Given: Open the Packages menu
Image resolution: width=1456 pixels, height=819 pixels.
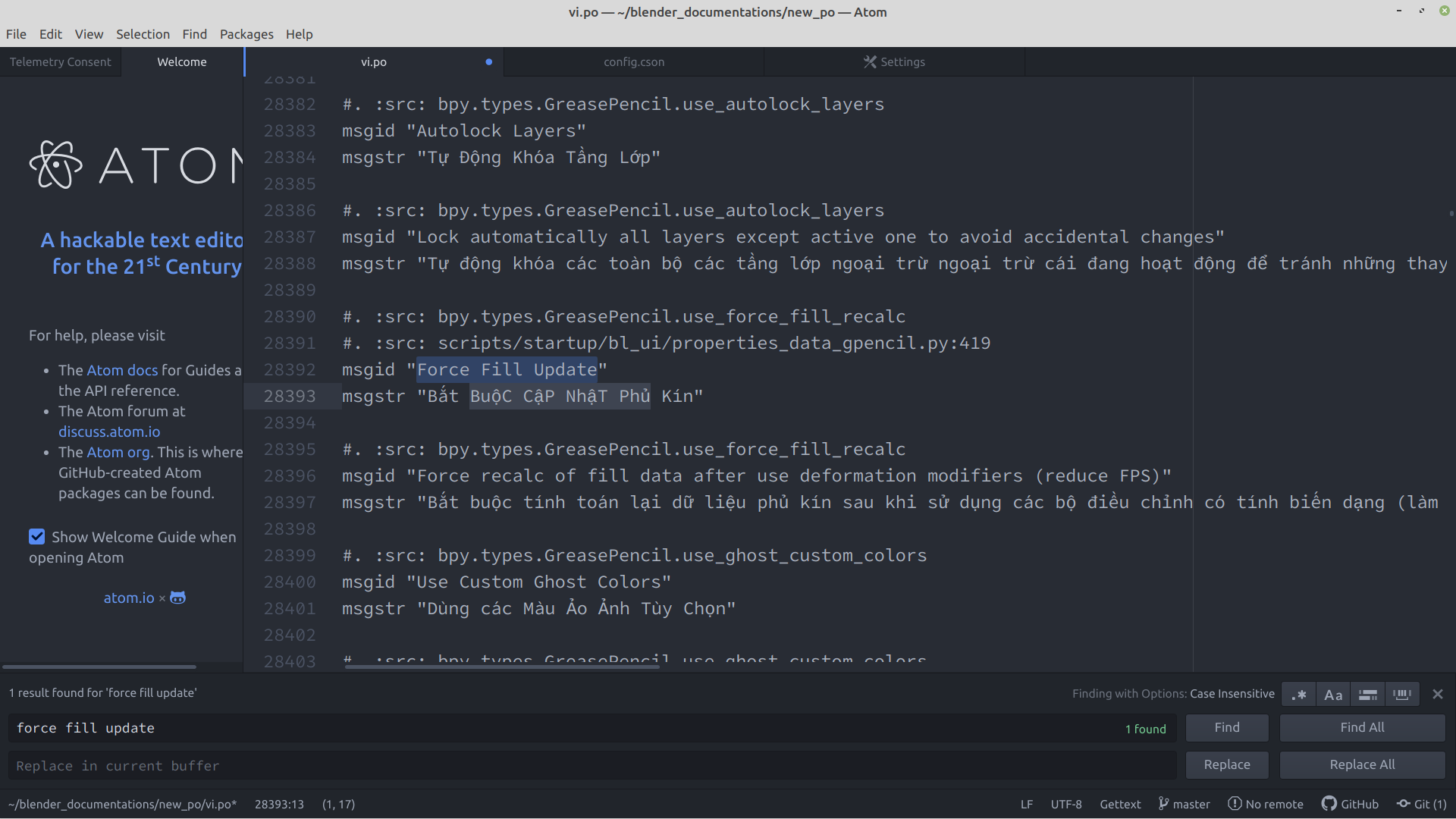Looking at the screenshot, I should pyautogui.click(x=246, y=34).
